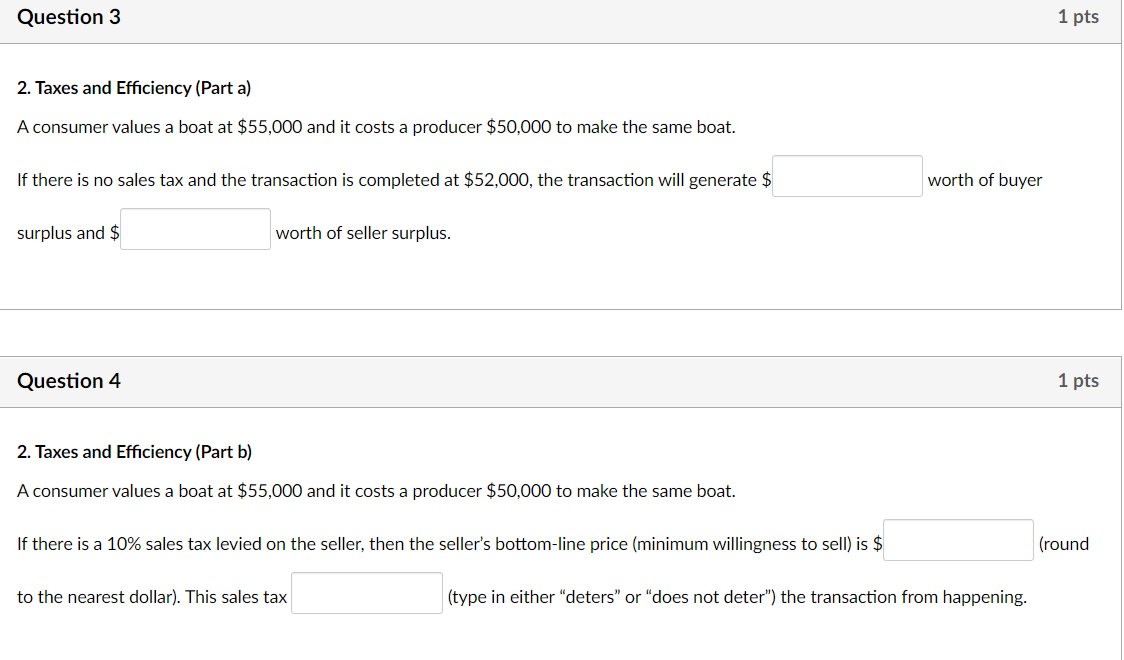Image resolution: width=1124 pixels, height=660 pixels.
Task: Click the Taxes and Efficiency Part b heading
Action: coord(133,452)
